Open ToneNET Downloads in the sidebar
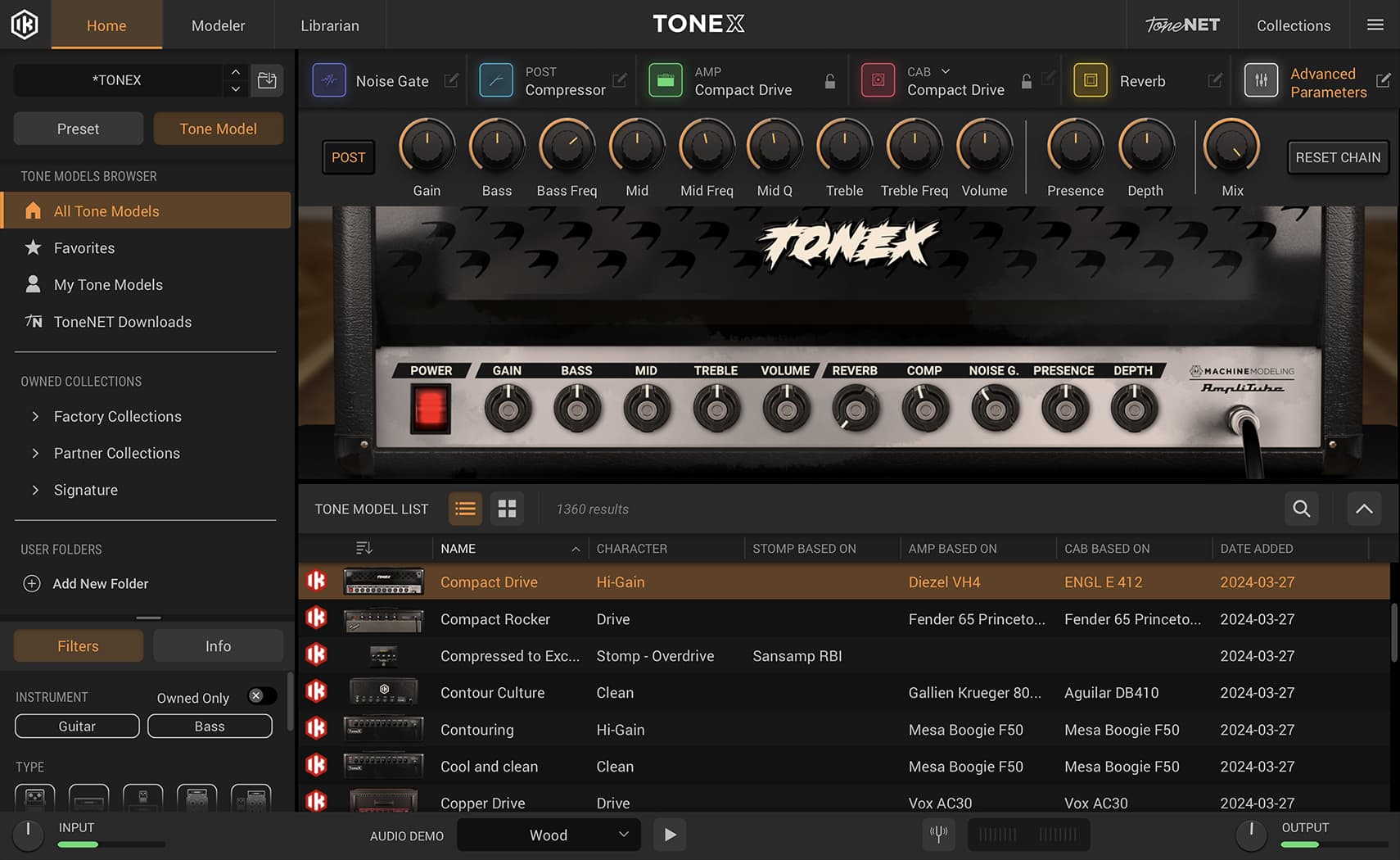The width and height of the screenshot is (1400, 860). tap(123, 321)
